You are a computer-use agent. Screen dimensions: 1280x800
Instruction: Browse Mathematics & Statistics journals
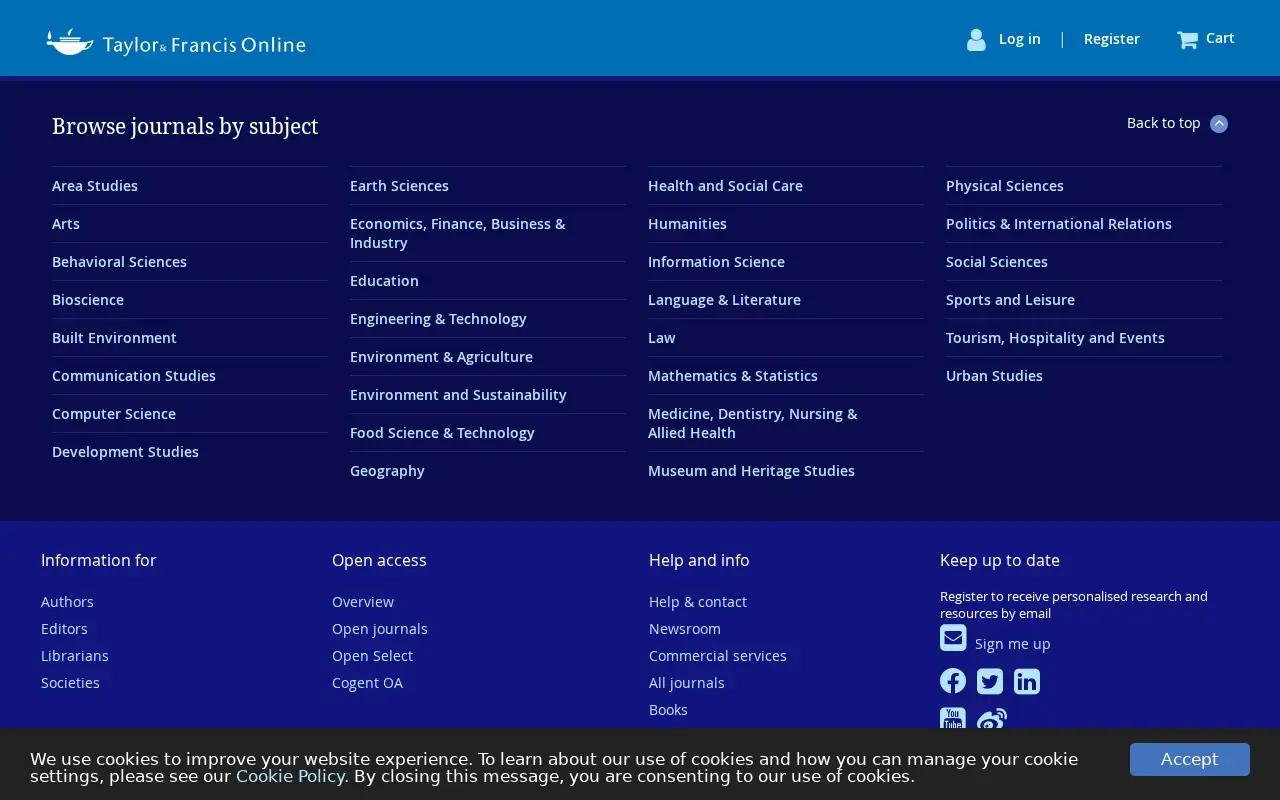tap(733, 376)
